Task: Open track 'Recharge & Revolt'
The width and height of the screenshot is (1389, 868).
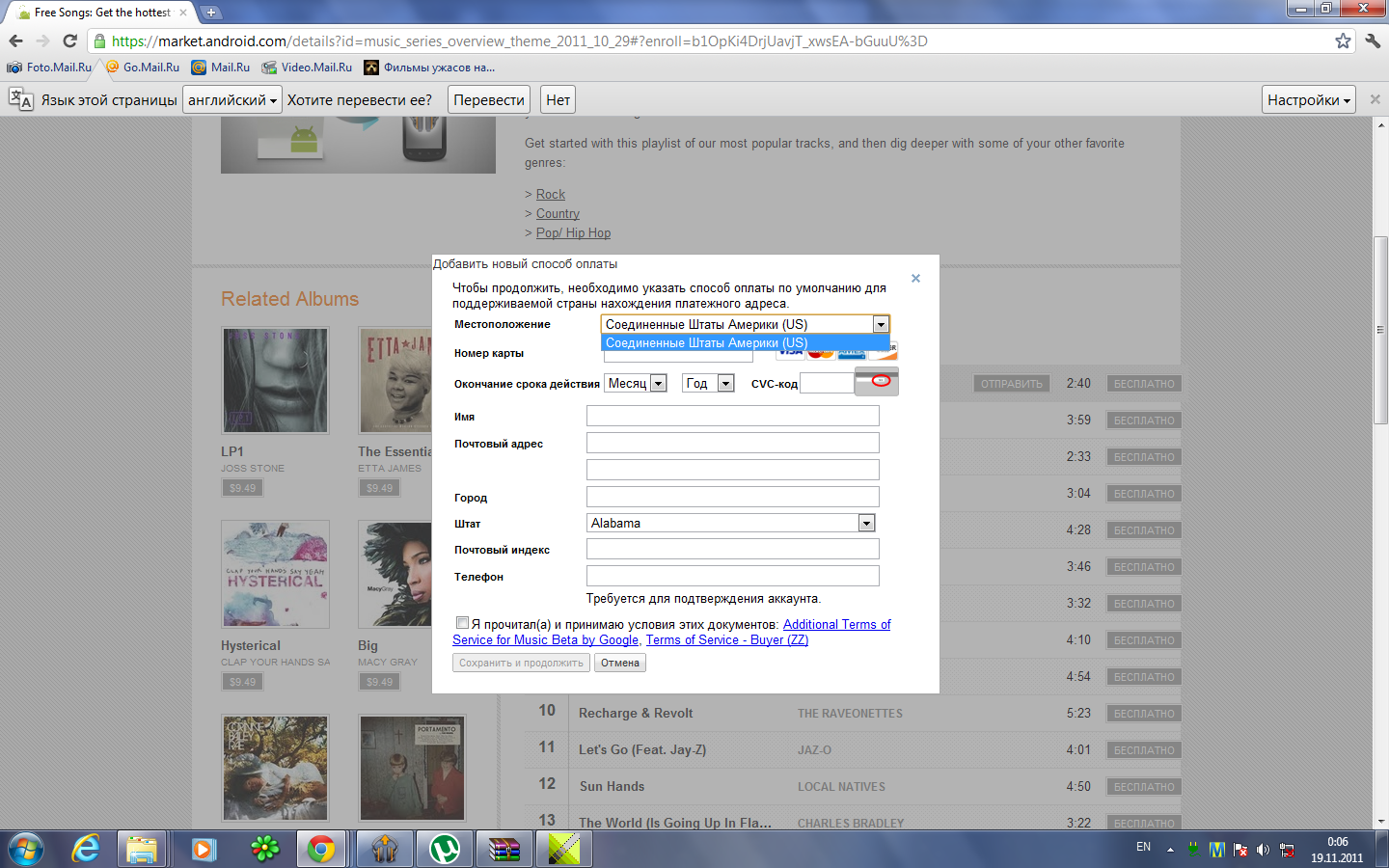Action: coord(636,714)
